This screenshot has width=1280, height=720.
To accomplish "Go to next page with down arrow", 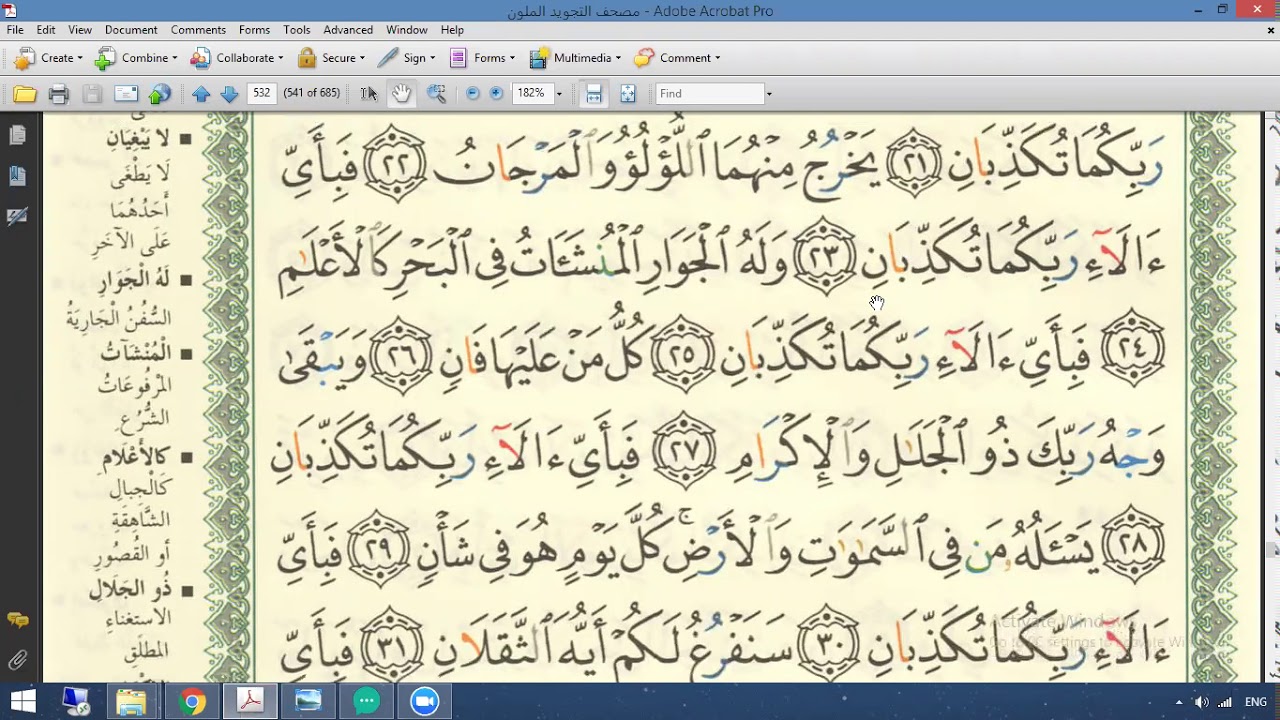I will click(229, 94).
